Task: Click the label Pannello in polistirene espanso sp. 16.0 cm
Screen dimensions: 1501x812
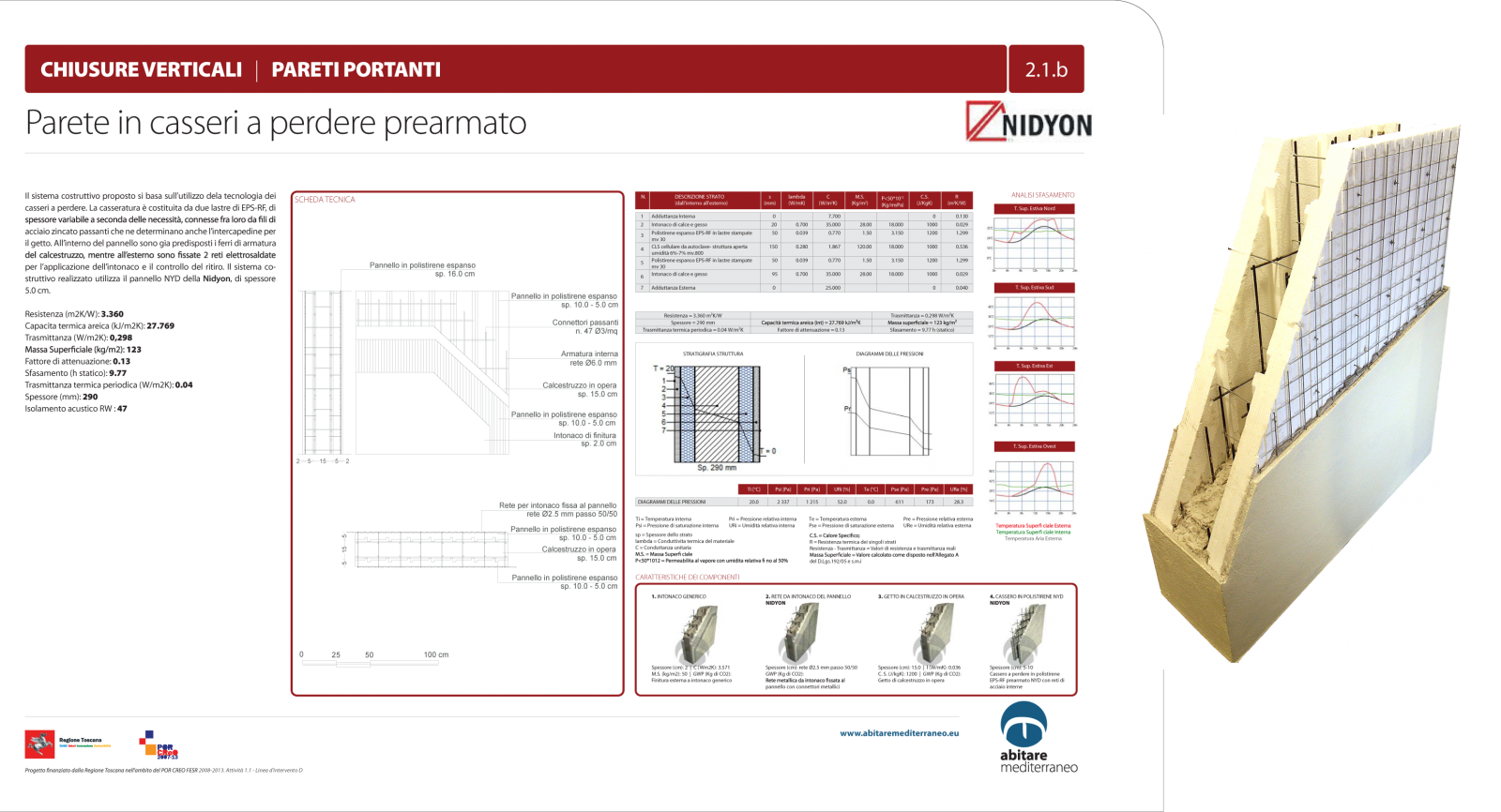Action: [x=422, y=269]
